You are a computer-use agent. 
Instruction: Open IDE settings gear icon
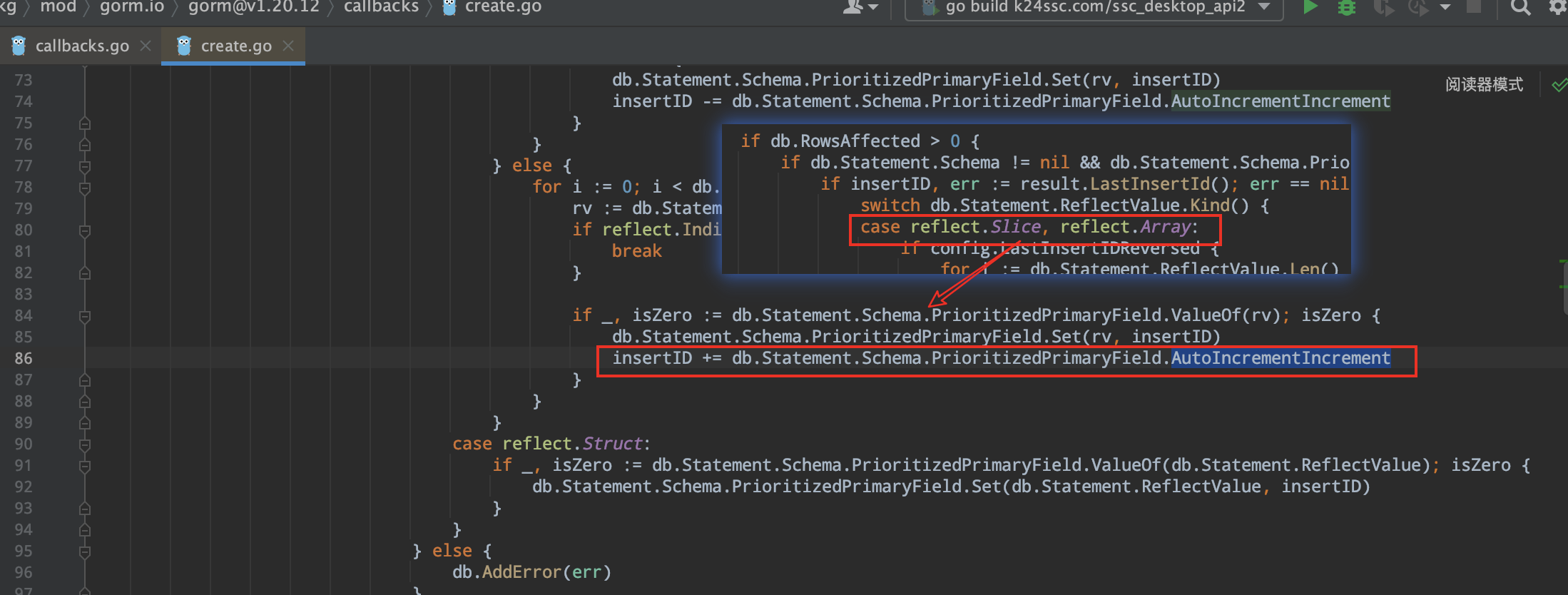(x=1557, y=7)
